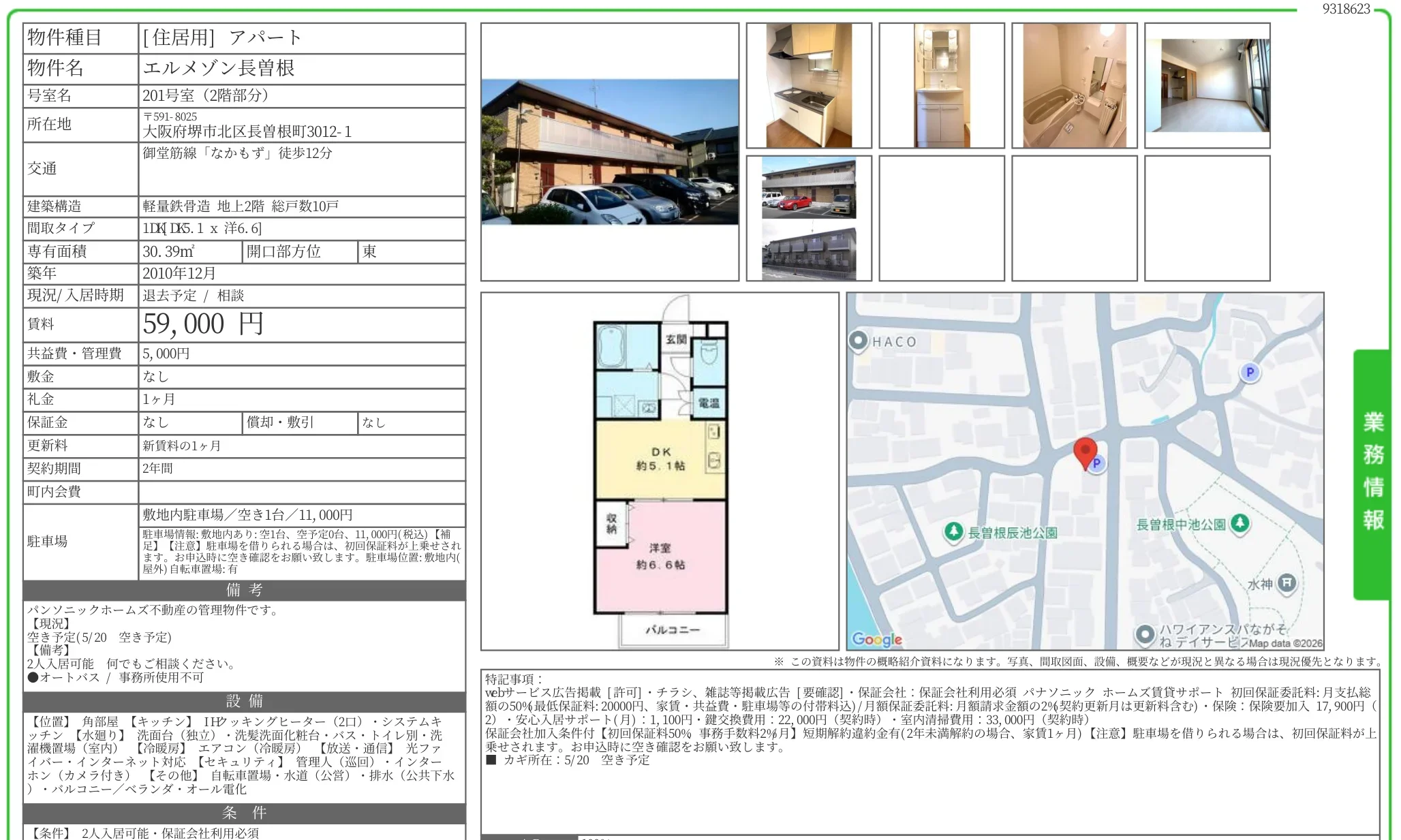Open the kitchen photo thumbnail
This screenshot has width=1401, height=840.
[x=809, y=86]
